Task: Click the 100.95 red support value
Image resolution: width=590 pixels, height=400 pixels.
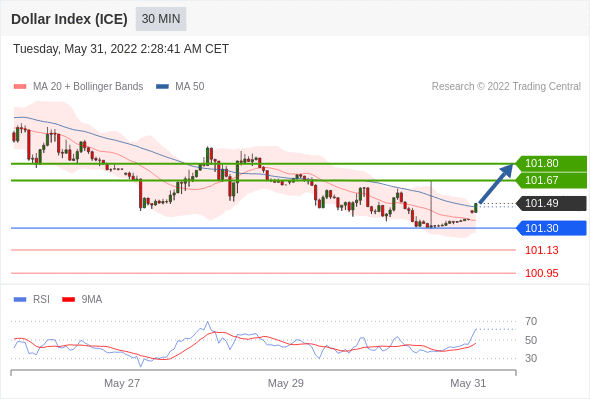Action: tap(541, 273)
